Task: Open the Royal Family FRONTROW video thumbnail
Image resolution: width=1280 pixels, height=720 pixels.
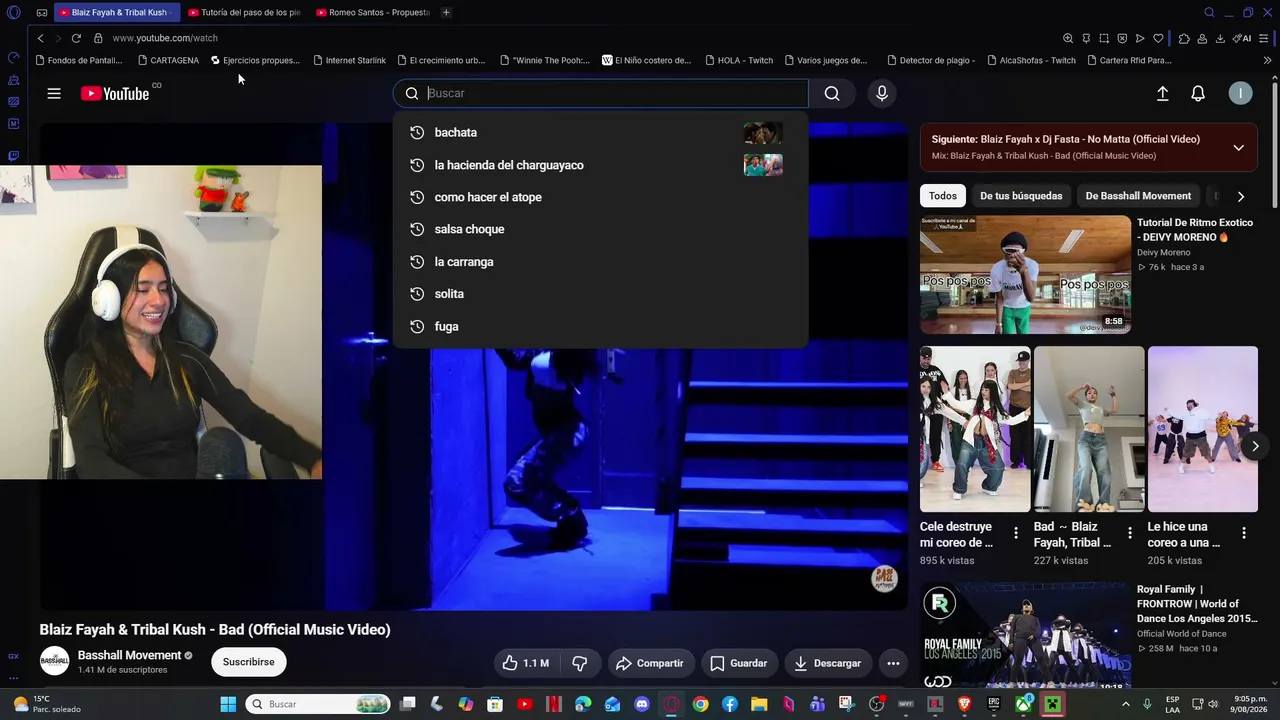Action: [1025, 636]
